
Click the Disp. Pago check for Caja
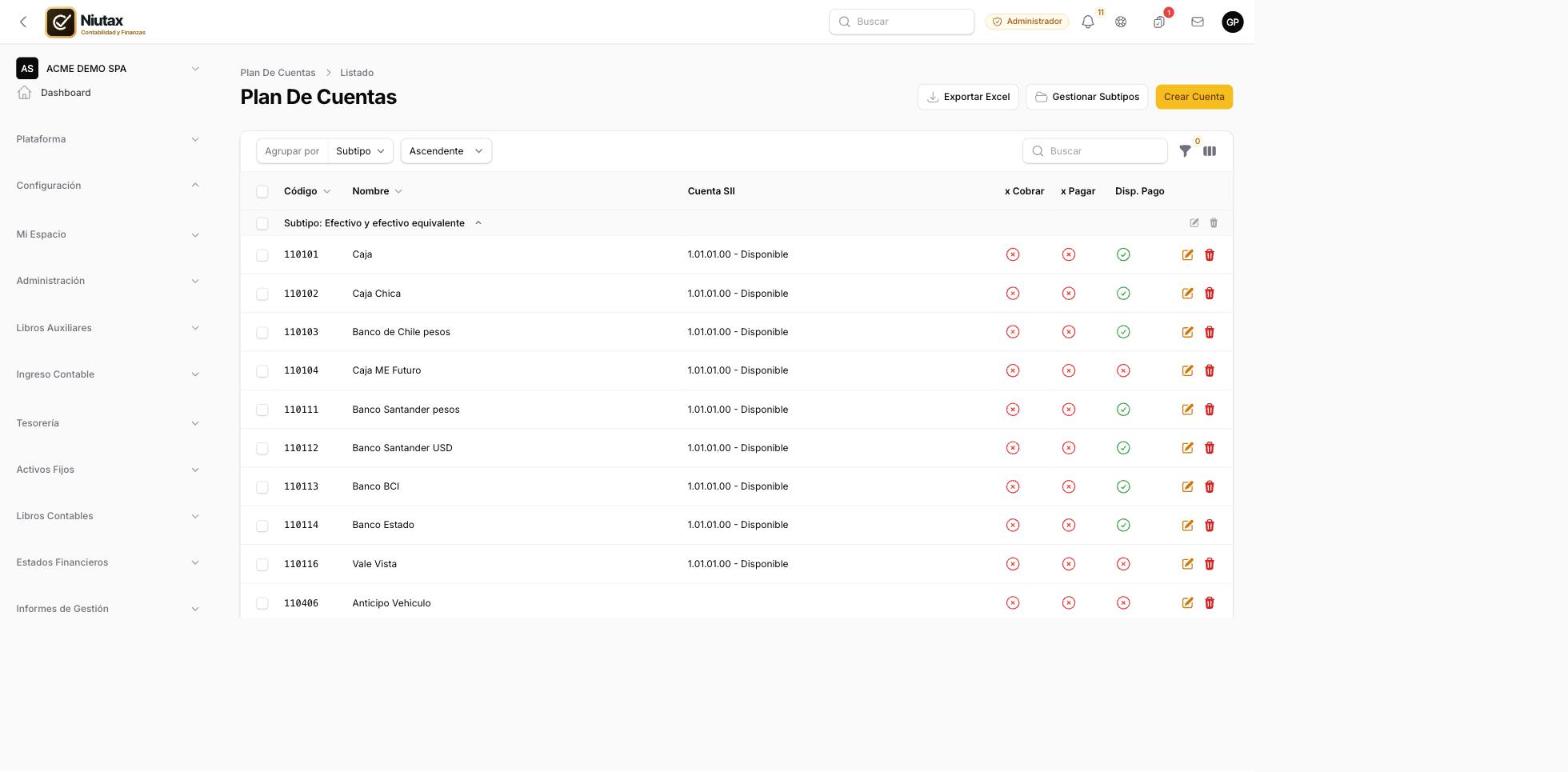coord(1123,255)
